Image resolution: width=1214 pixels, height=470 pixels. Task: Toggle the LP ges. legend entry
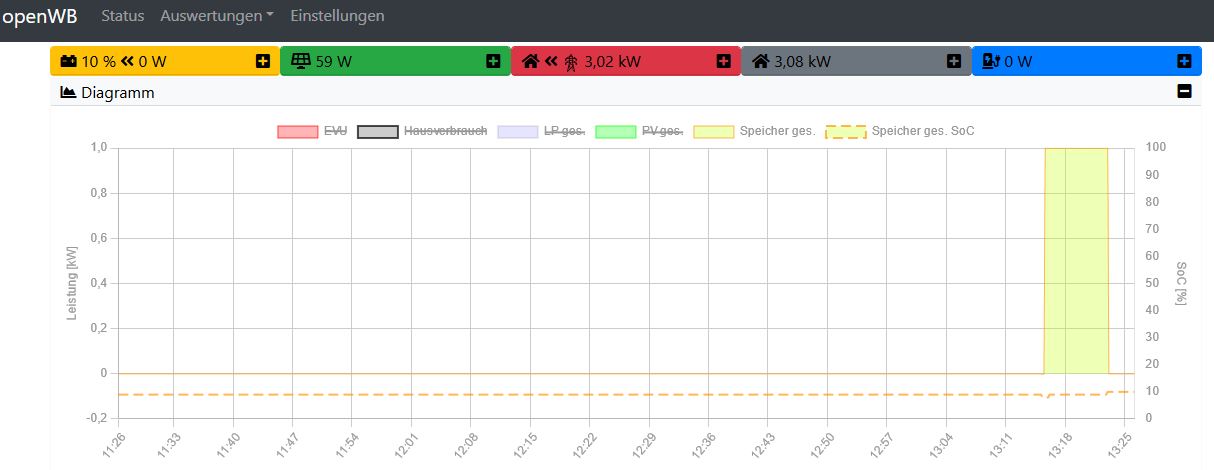coord(564,131)
